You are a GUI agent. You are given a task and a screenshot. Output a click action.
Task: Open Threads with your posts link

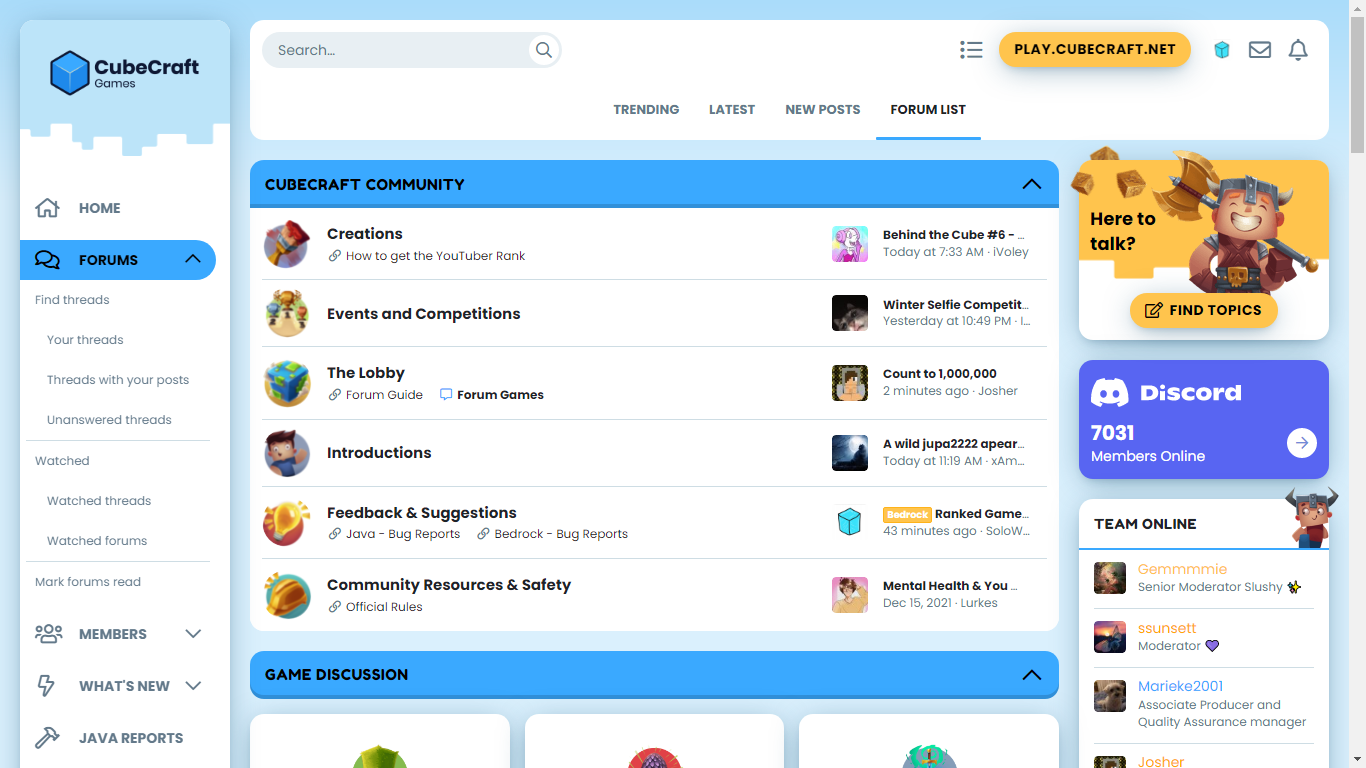pos(118,380)
